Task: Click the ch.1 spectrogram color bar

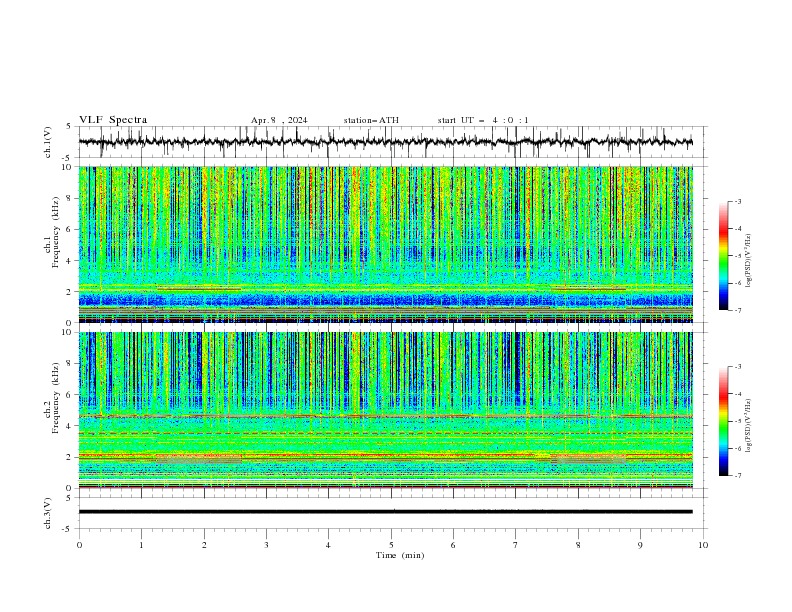Action: tap(723, 256)
